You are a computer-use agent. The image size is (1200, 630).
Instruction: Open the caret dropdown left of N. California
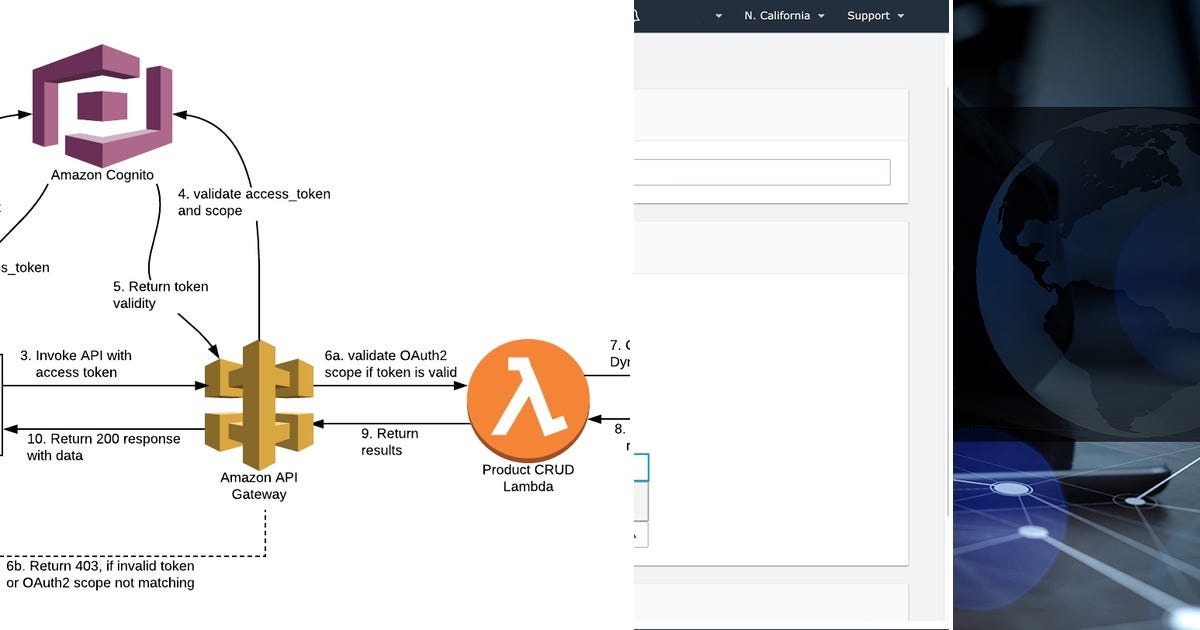click(717, 17)
